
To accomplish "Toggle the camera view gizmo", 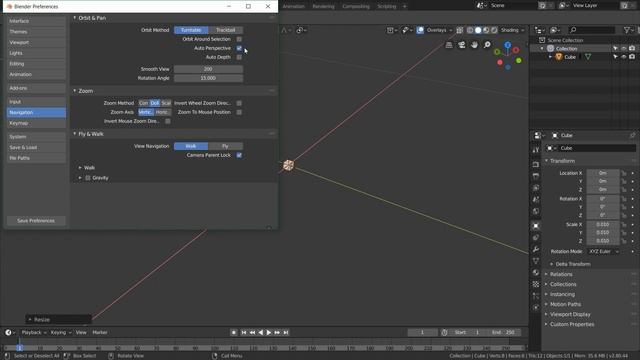I will tap(462, 45).
